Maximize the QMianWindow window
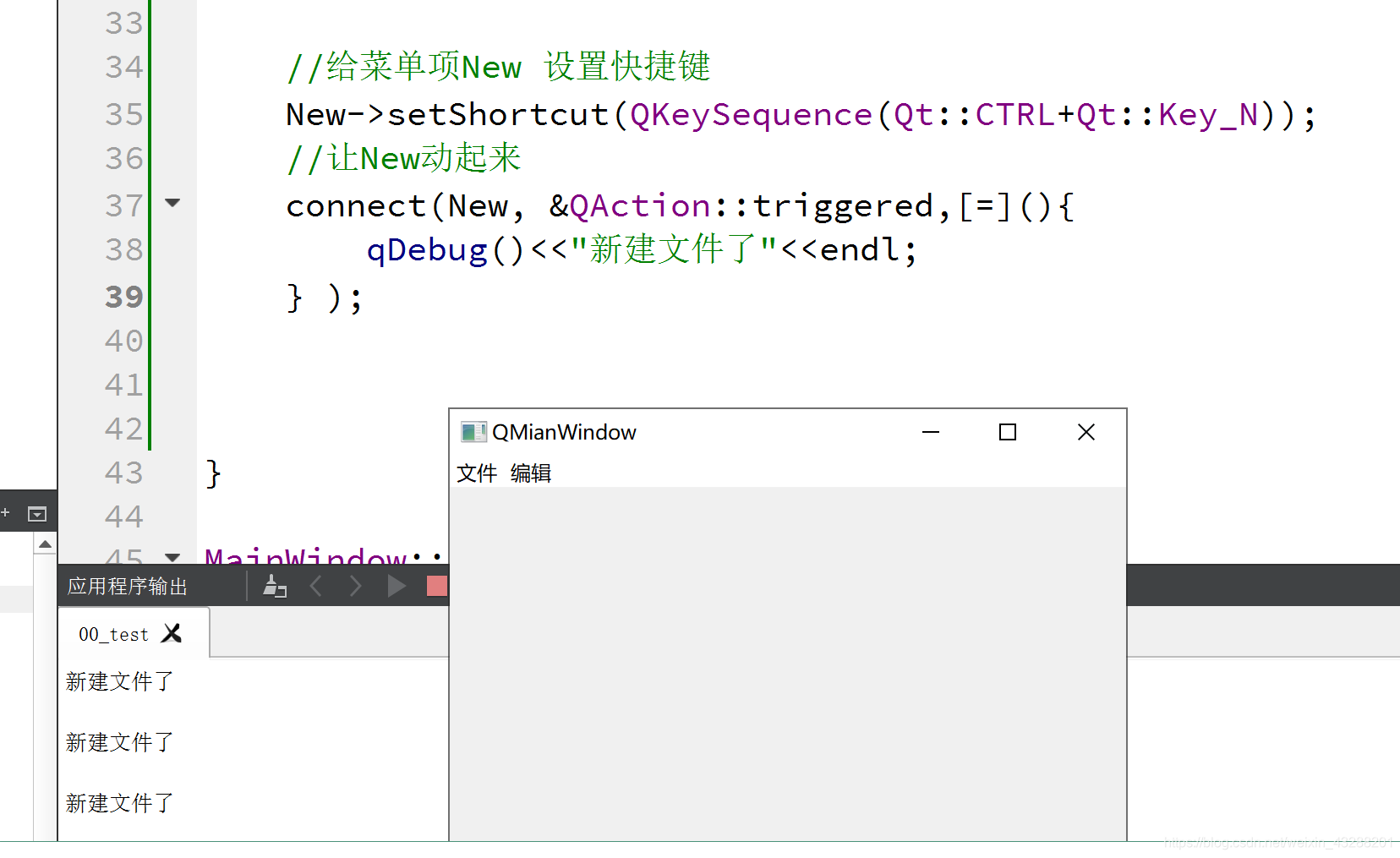 1008,432
